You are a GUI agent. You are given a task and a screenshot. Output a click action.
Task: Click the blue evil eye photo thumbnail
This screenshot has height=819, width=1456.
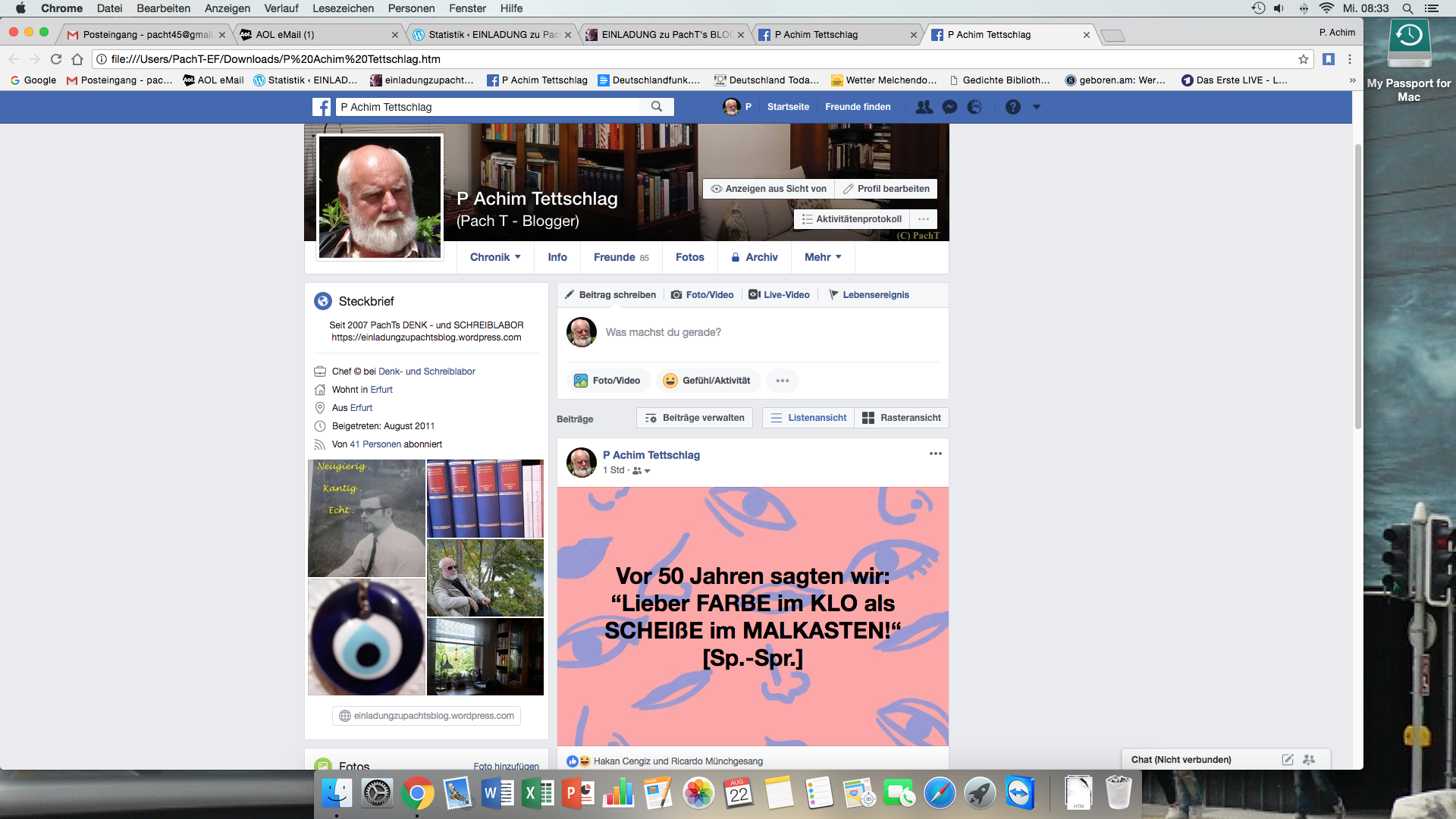[366, 637]
